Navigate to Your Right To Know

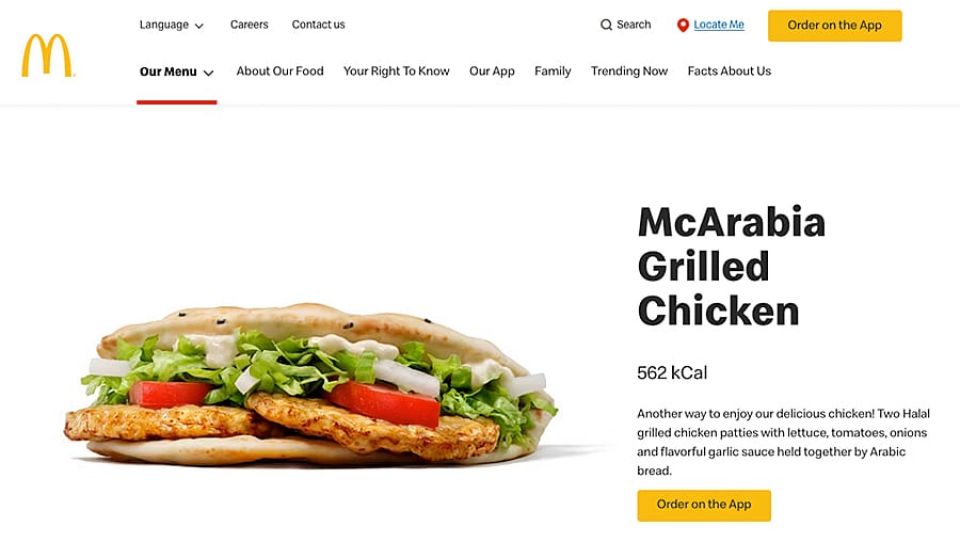[396, 71]
